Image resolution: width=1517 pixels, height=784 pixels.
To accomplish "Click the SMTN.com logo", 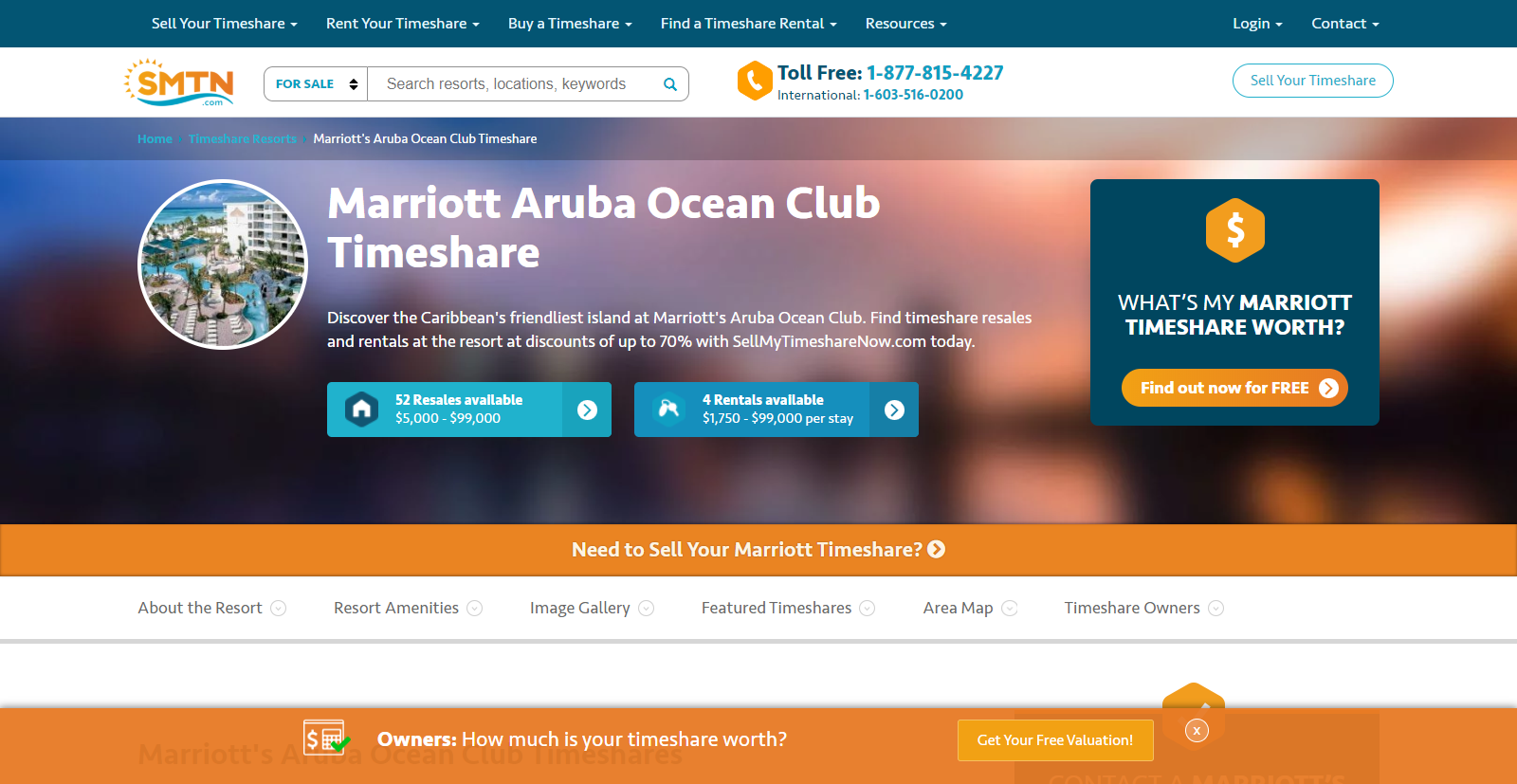I will coord(178,82).
